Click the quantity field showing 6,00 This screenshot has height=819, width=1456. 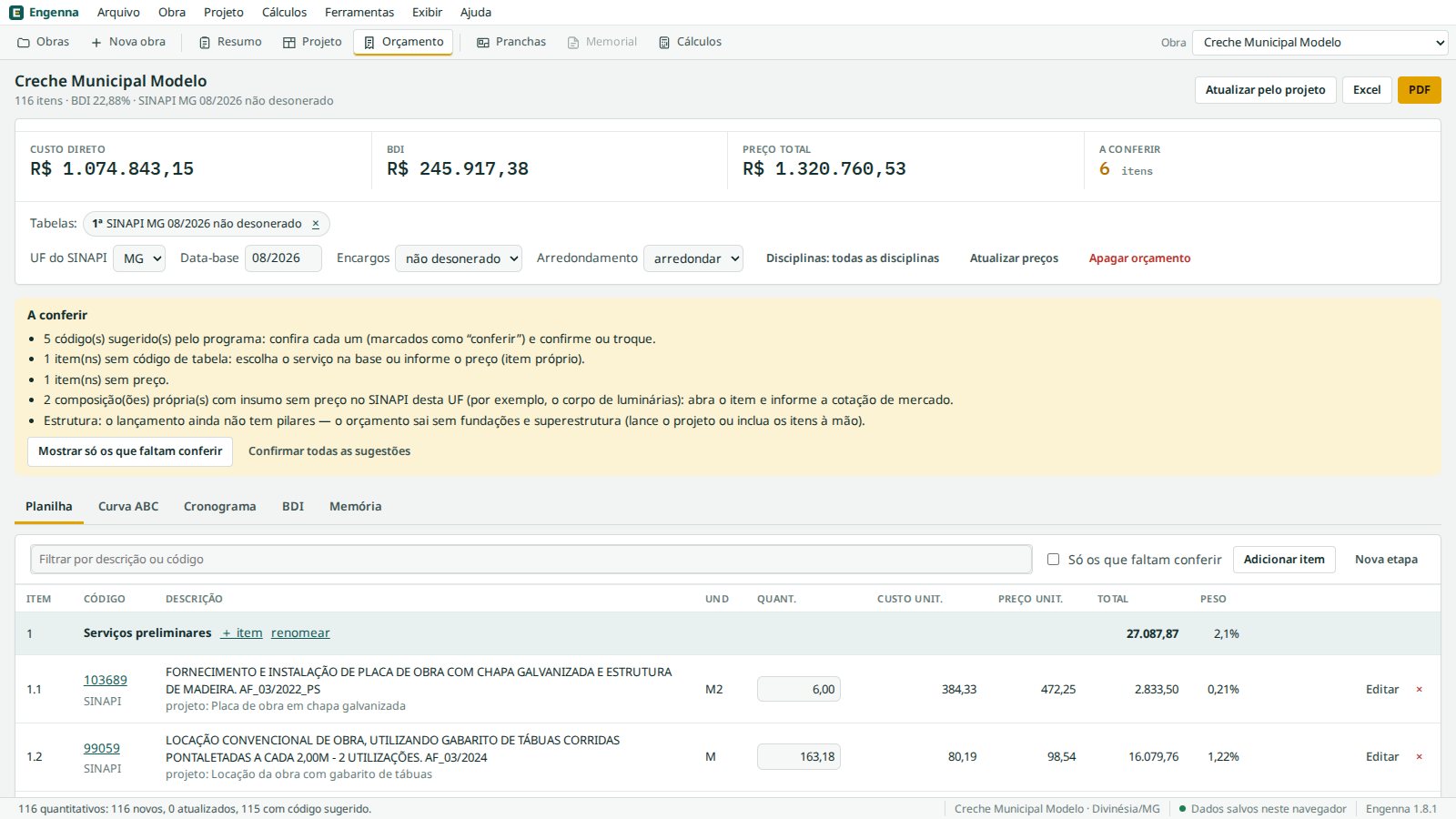point(799,690)
